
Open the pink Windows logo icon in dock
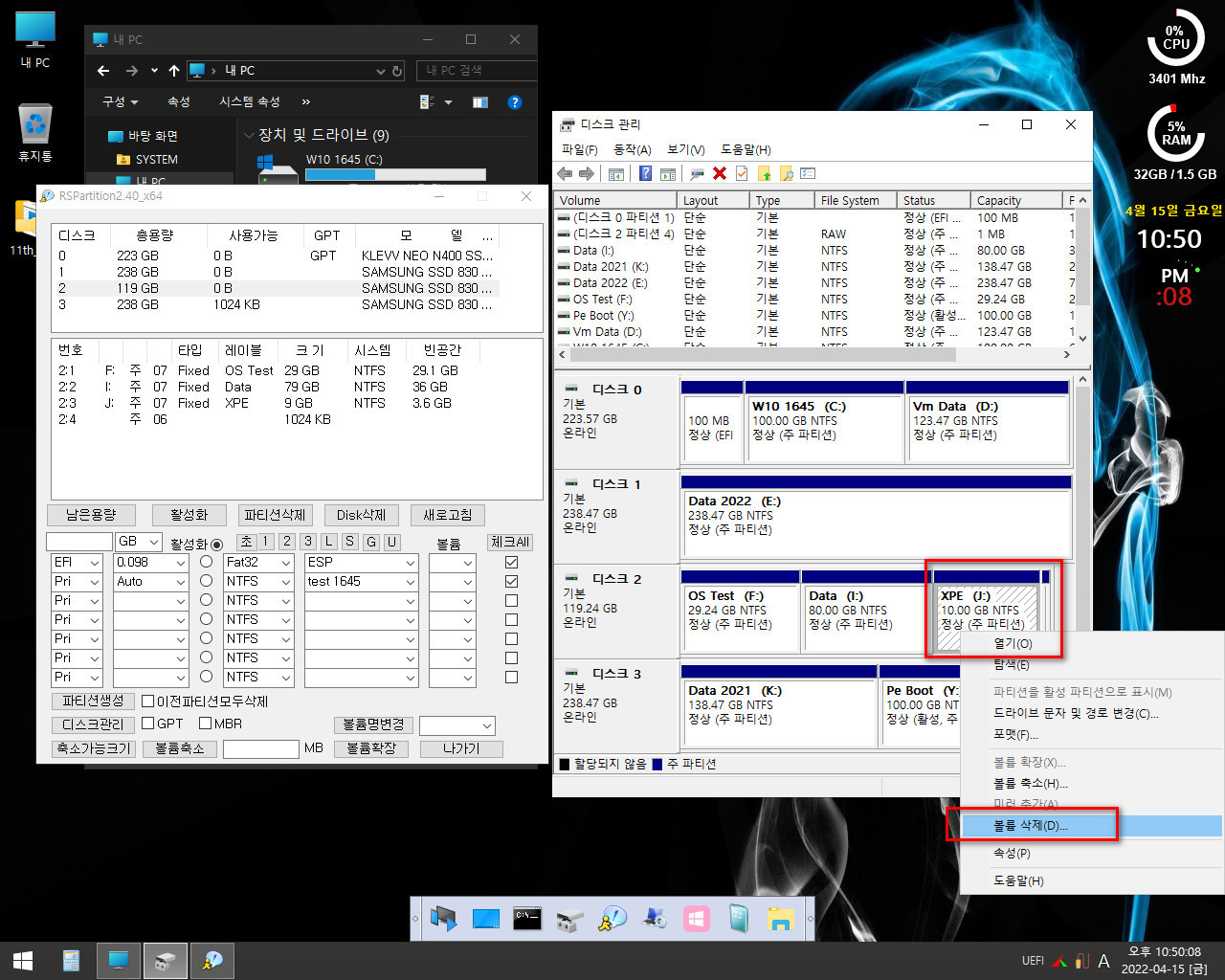[697, 919]
